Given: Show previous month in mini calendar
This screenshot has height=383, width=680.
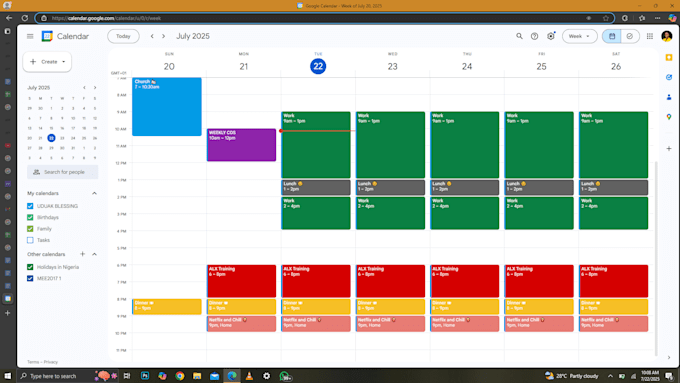Looking at the screenshot, I should coord(84,88).
